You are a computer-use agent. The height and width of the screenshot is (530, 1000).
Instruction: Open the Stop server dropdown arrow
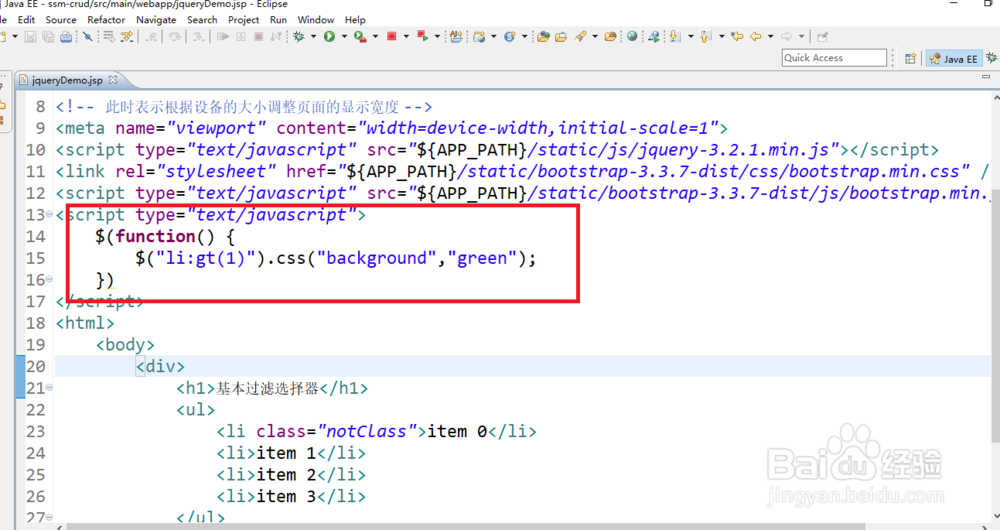406,37
